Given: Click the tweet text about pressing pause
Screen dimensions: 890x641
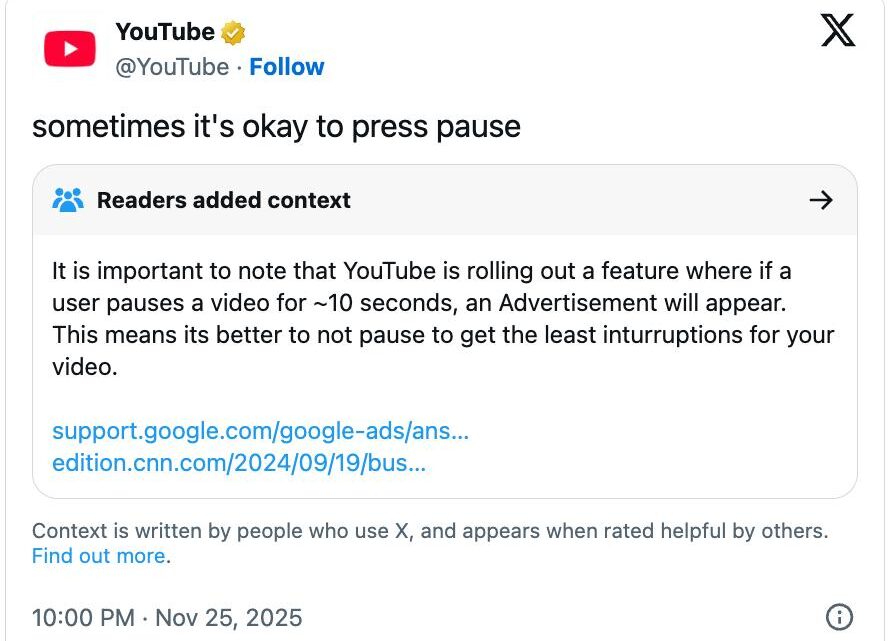Looking at the screenshot, I should [276, 127].
